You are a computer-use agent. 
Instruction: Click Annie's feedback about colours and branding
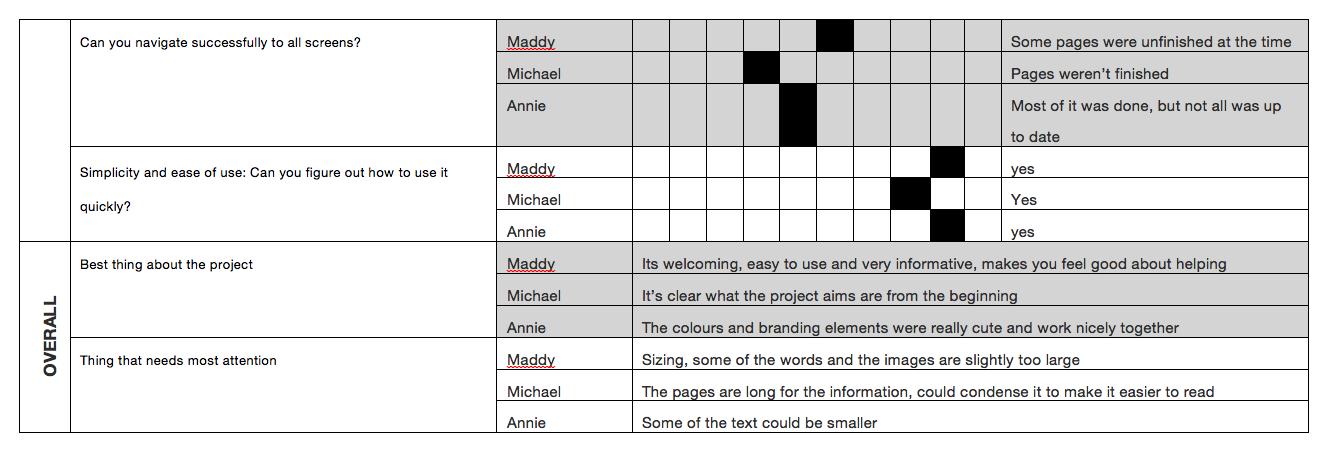(910, 328)
